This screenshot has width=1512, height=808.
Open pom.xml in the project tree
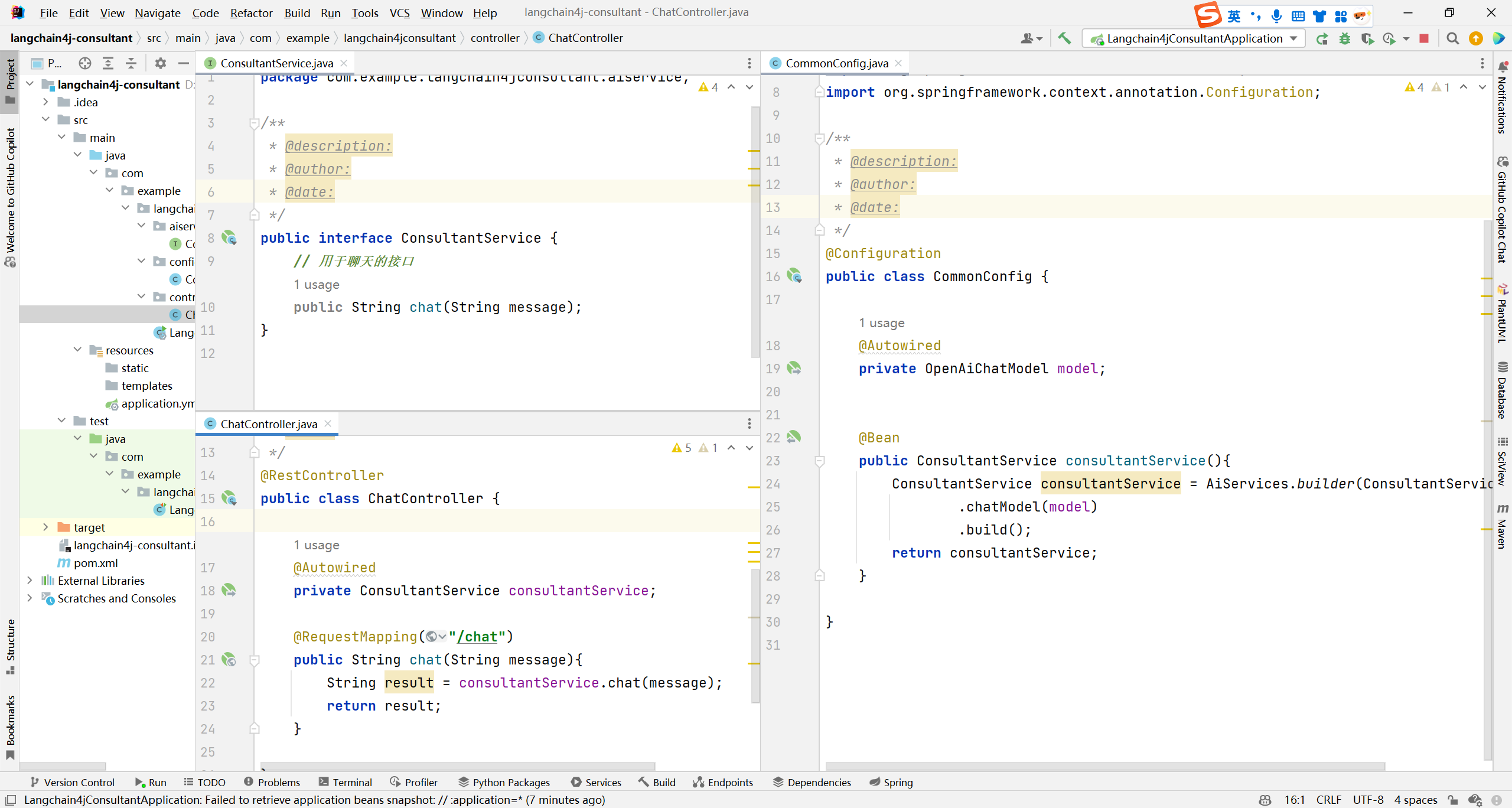click(96, 563)
